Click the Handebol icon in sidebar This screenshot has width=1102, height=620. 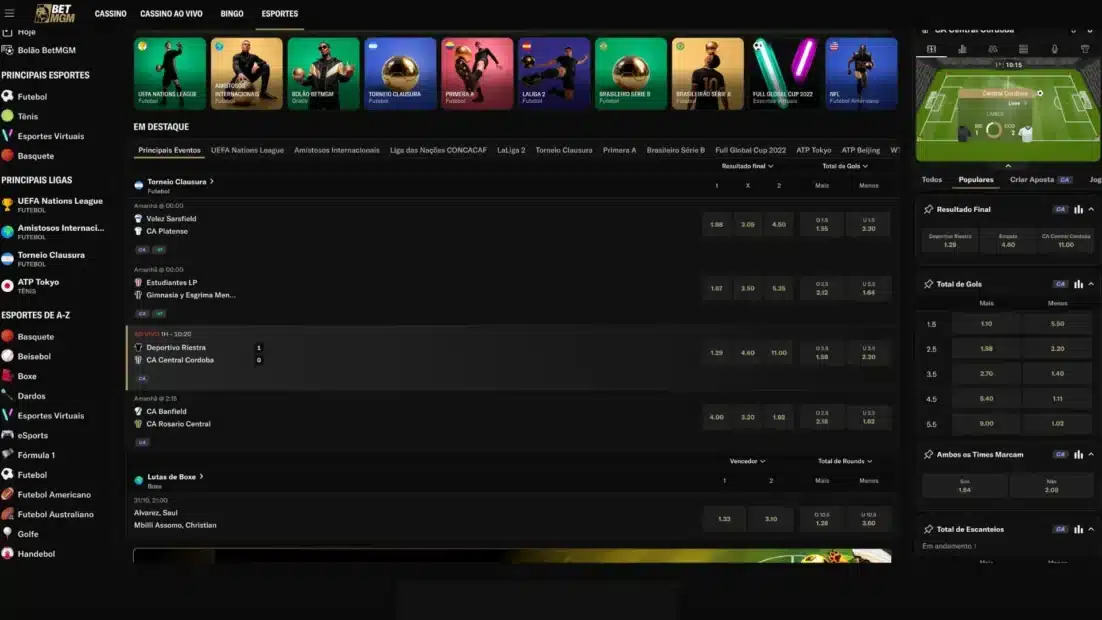pos(8,553)
